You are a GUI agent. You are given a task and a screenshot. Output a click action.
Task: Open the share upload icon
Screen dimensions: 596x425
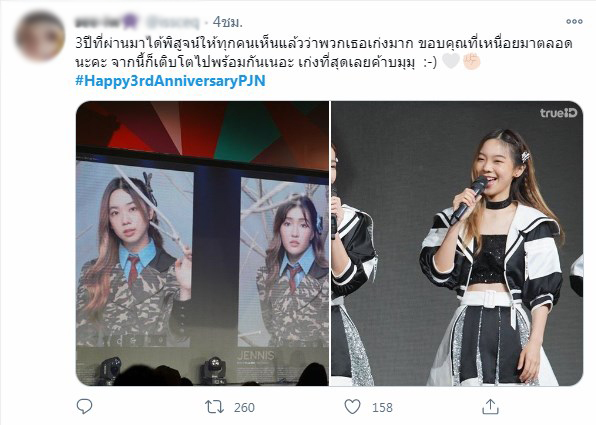(x=490, y=406)
